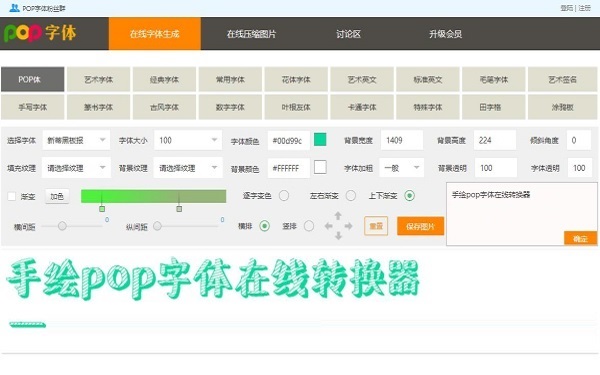Open the 字体加粗 weight dropdown
This screenshot has width=600, height=375.
401,168
